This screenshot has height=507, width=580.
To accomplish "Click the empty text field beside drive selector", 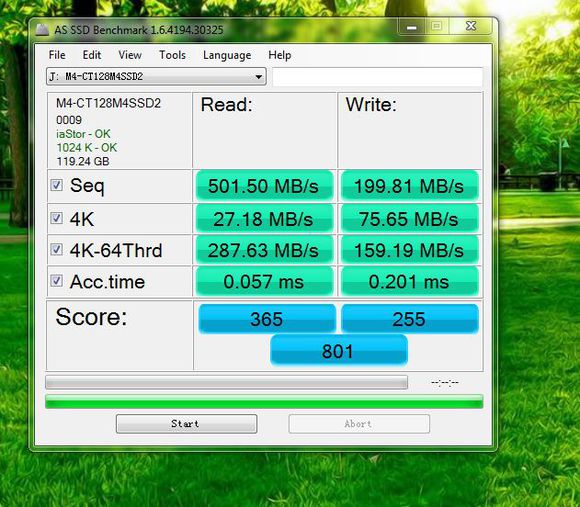I will coord(378,77).
